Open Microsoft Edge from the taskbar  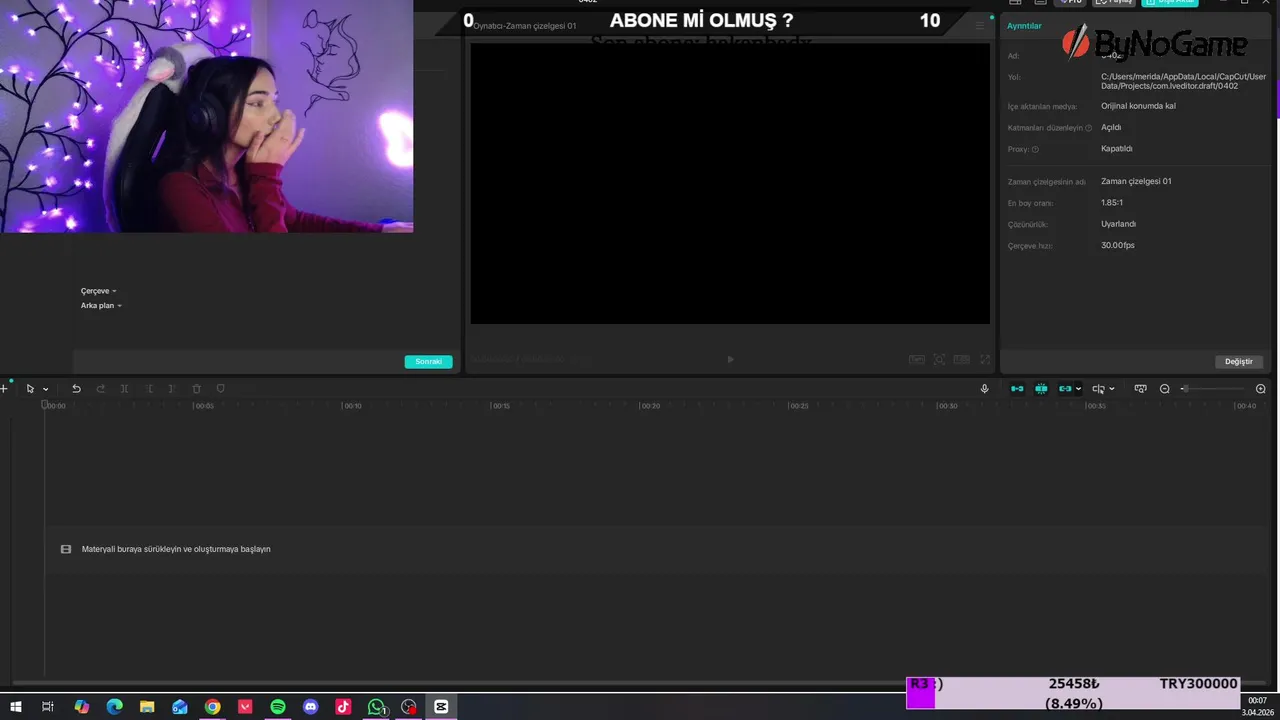(114, 707)
